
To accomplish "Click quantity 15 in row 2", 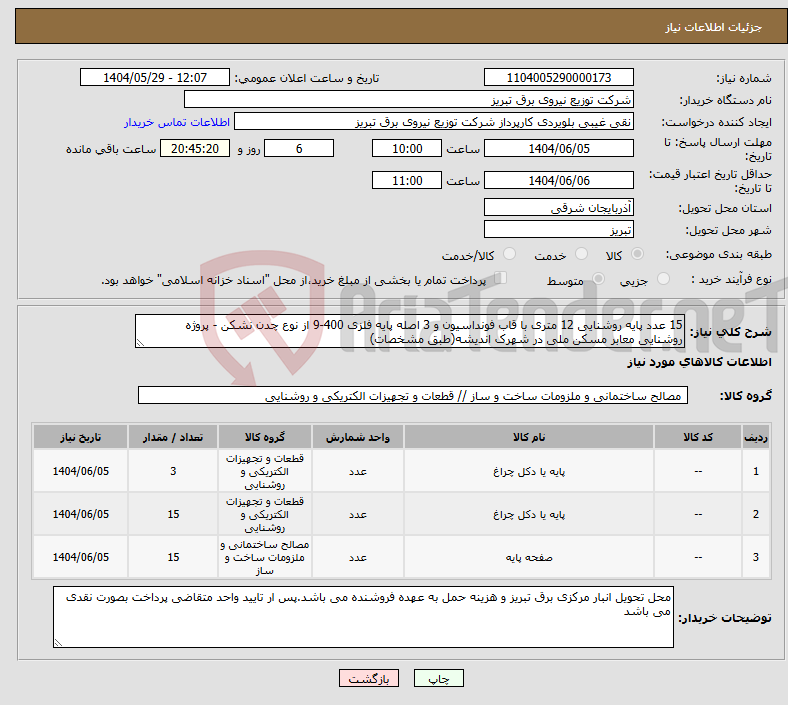I will click(x=173, y=515).
